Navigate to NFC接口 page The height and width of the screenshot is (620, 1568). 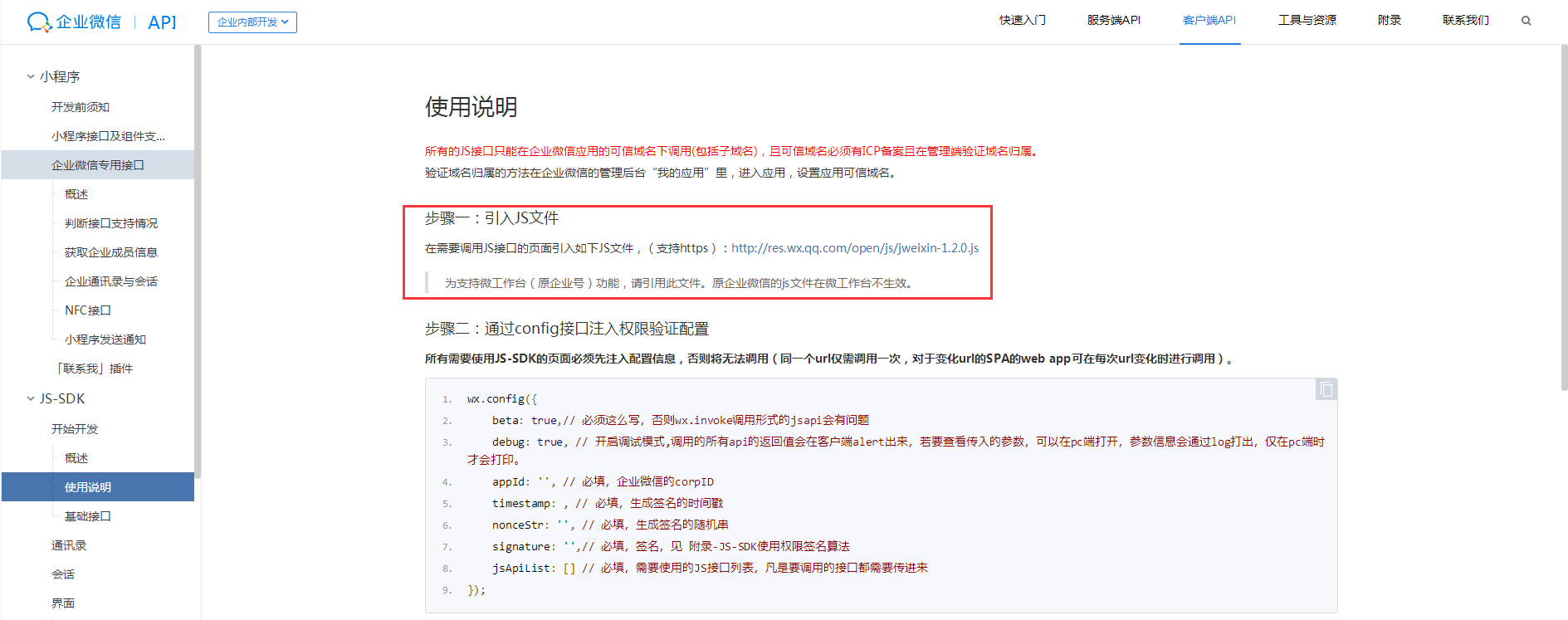[x=88, y=310]
